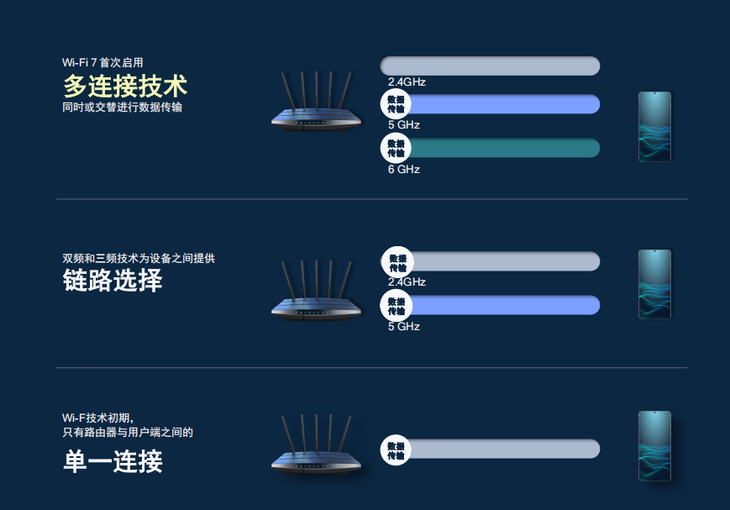The width and height of the screenshot is (730, 510).
Task: Click 数据传输 badge on top section's 5 GHz bar
Action: pos(396,104)
